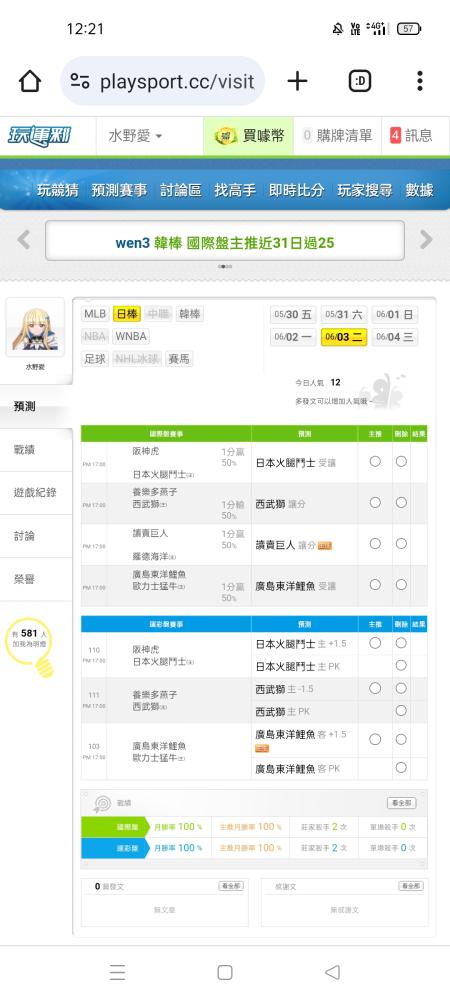The height and width of the screenshot is (1000, 450).
Task: Click the 買噱幣 coin icon
Action: tap(226, 135)
